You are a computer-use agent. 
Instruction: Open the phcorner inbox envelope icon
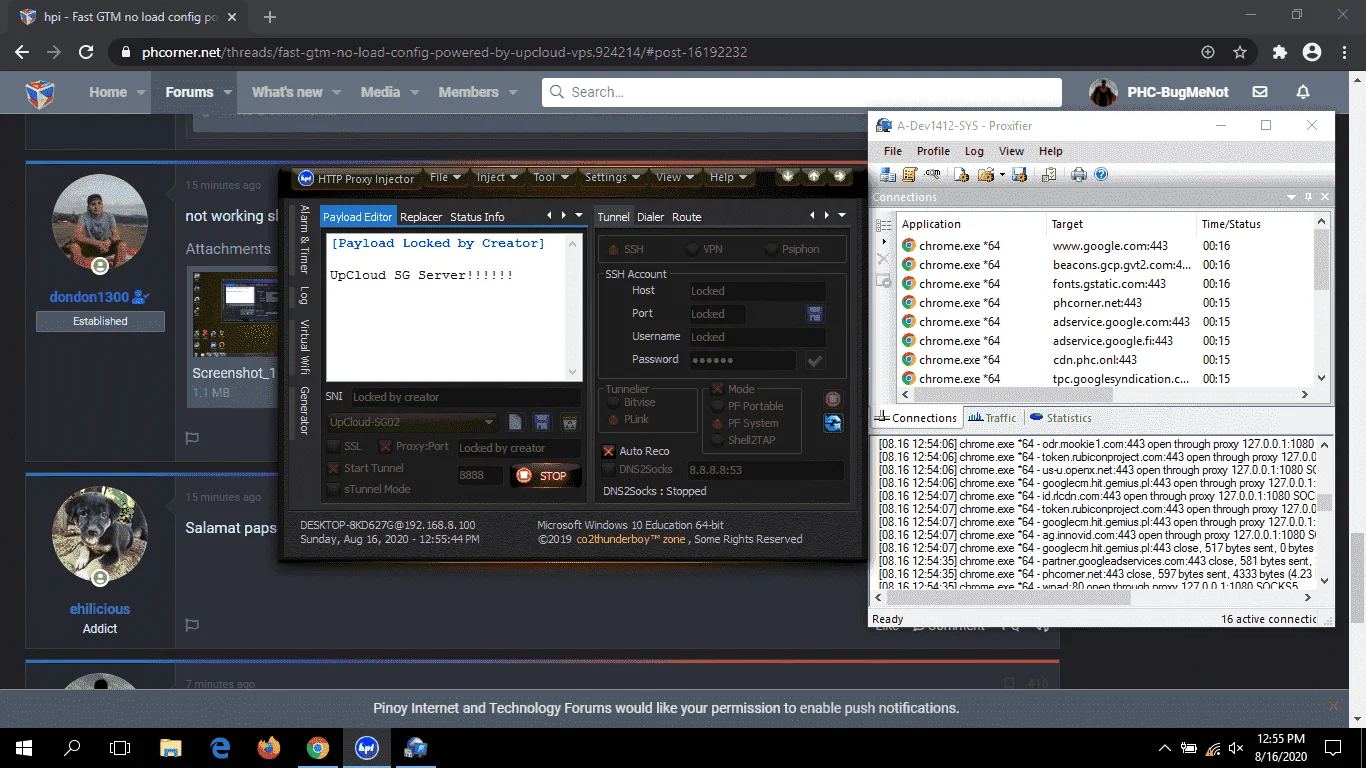click(x=1260, y=92)
